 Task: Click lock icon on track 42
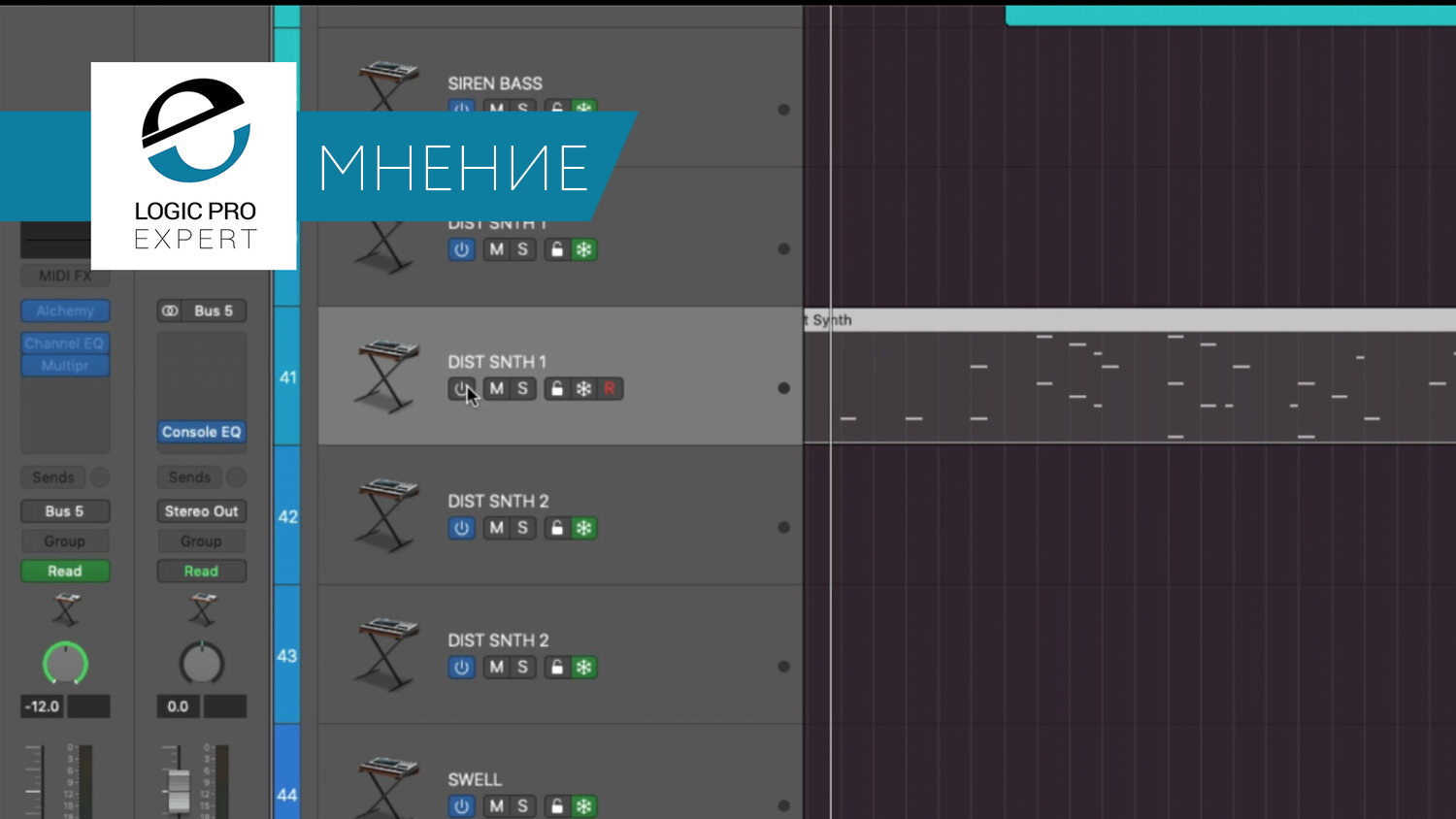coord(557,528)
